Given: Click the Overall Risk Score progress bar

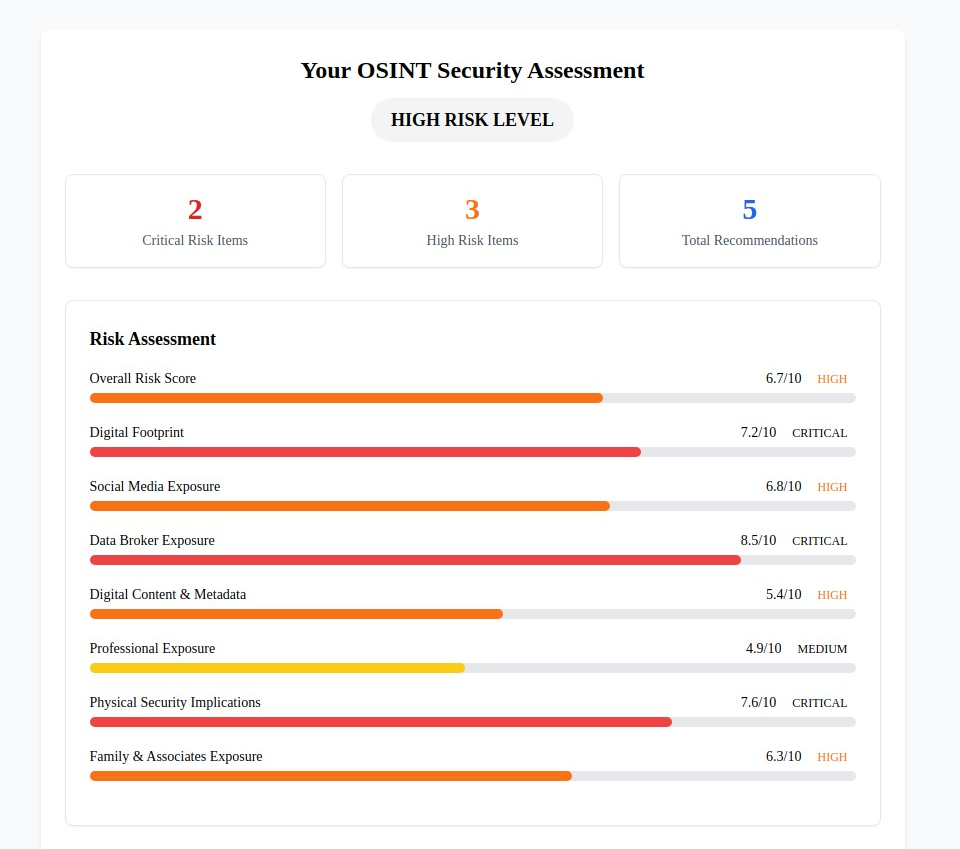Looking at the screenshot, I should click(346, 398).
